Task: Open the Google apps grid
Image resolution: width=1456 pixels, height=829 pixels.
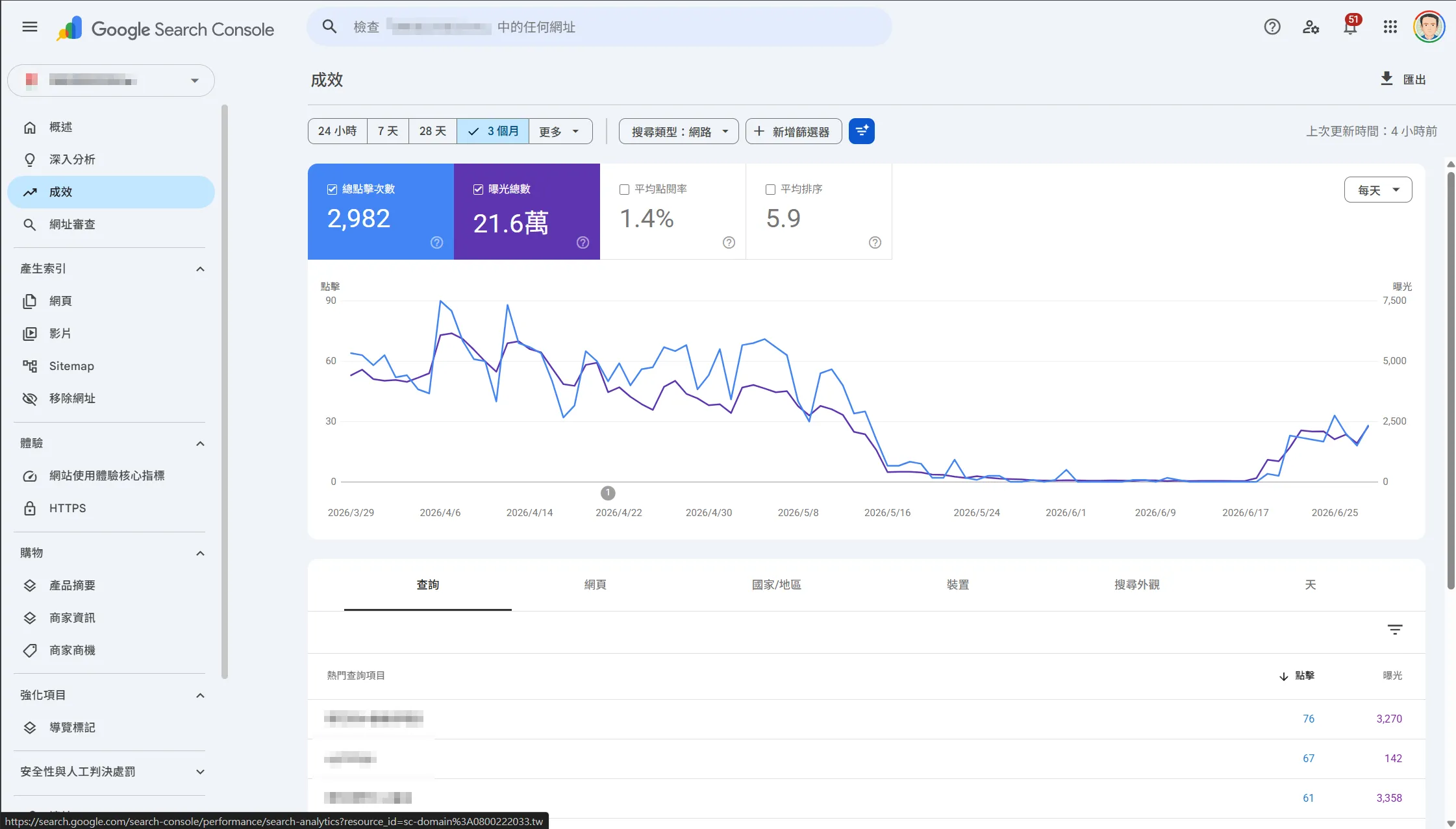Action: click(1390, 27)
